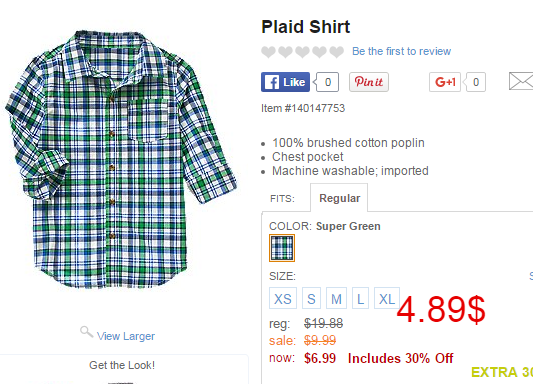Click the Google +1 count bubble
This screenshot has height=384, width=533.
point(475,82)
